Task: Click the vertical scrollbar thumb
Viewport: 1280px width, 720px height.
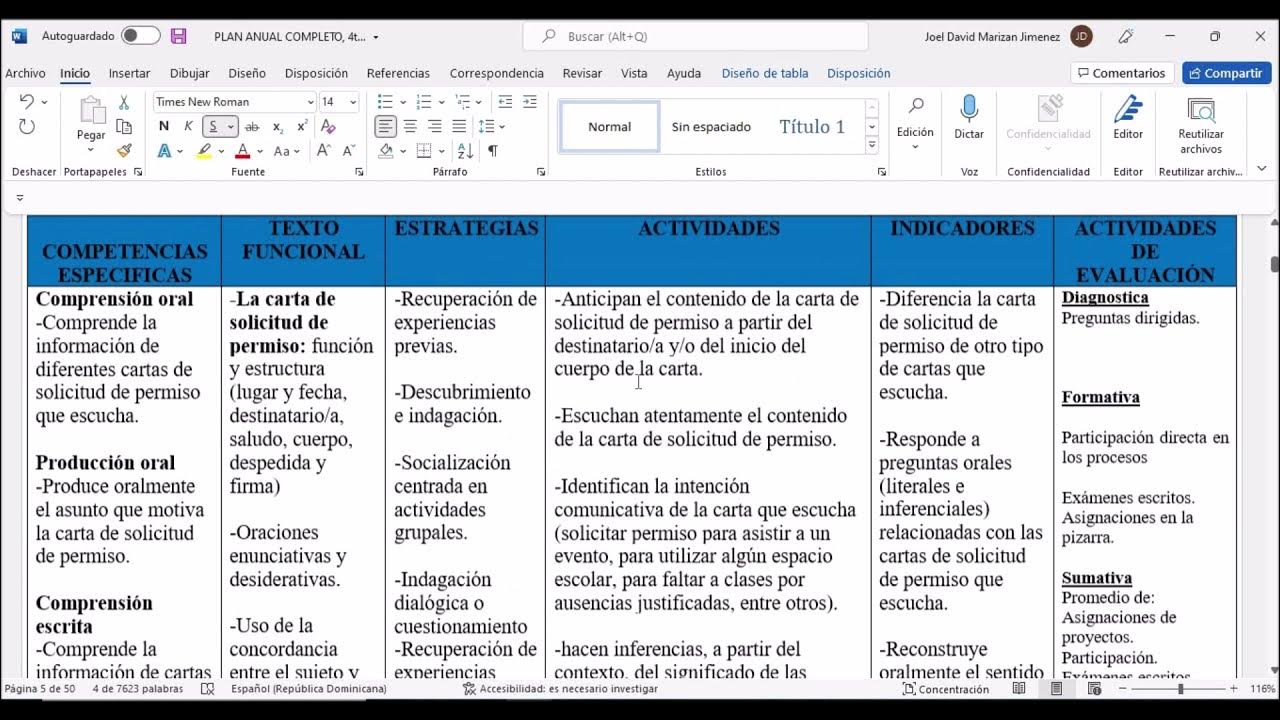Action: point(1274,264)
